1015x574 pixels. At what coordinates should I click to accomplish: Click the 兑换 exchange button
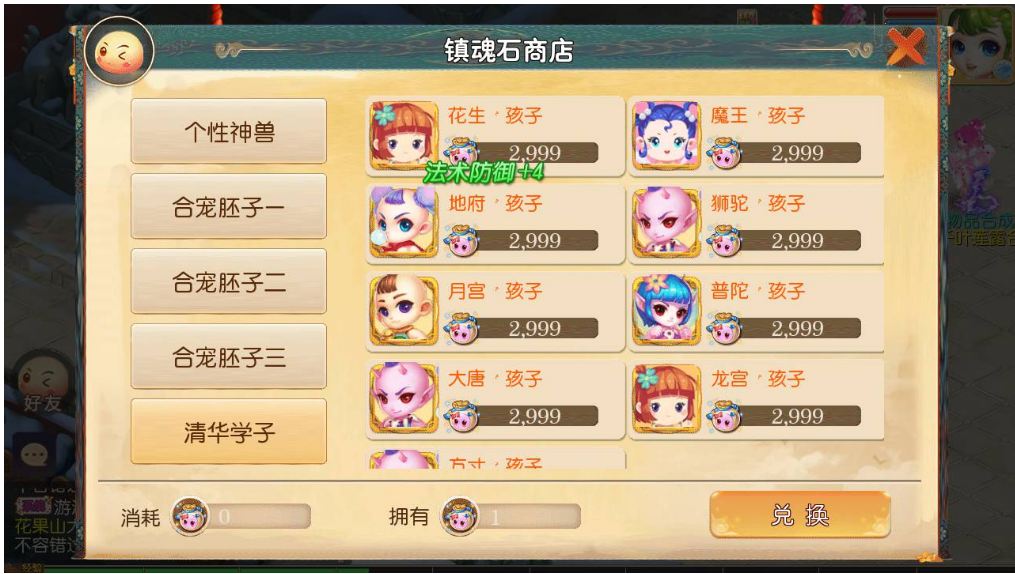click(x=800, y=515)
